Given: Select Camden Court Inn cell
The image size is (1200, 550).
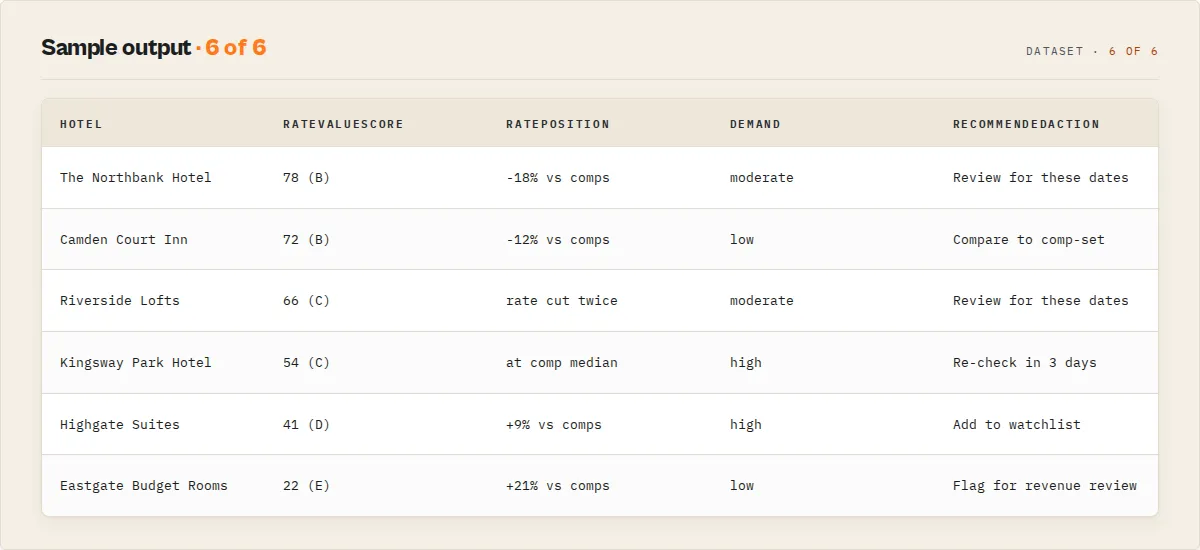Looking at the screenshot, I should (x=124, y=240).
